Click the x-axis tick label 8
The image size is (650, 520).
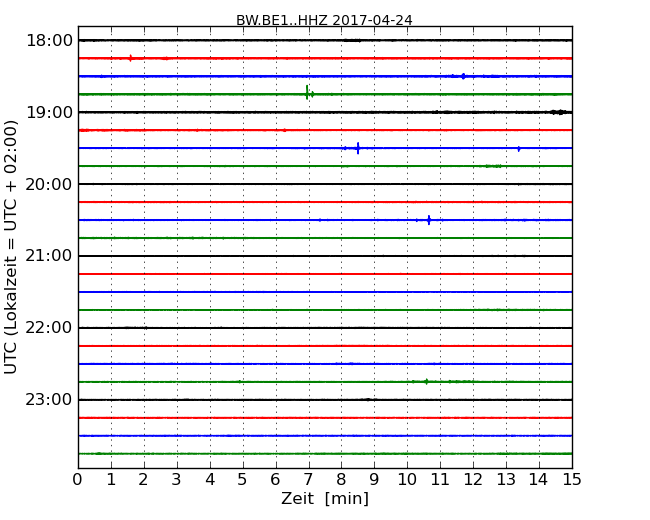pos(341,480)
